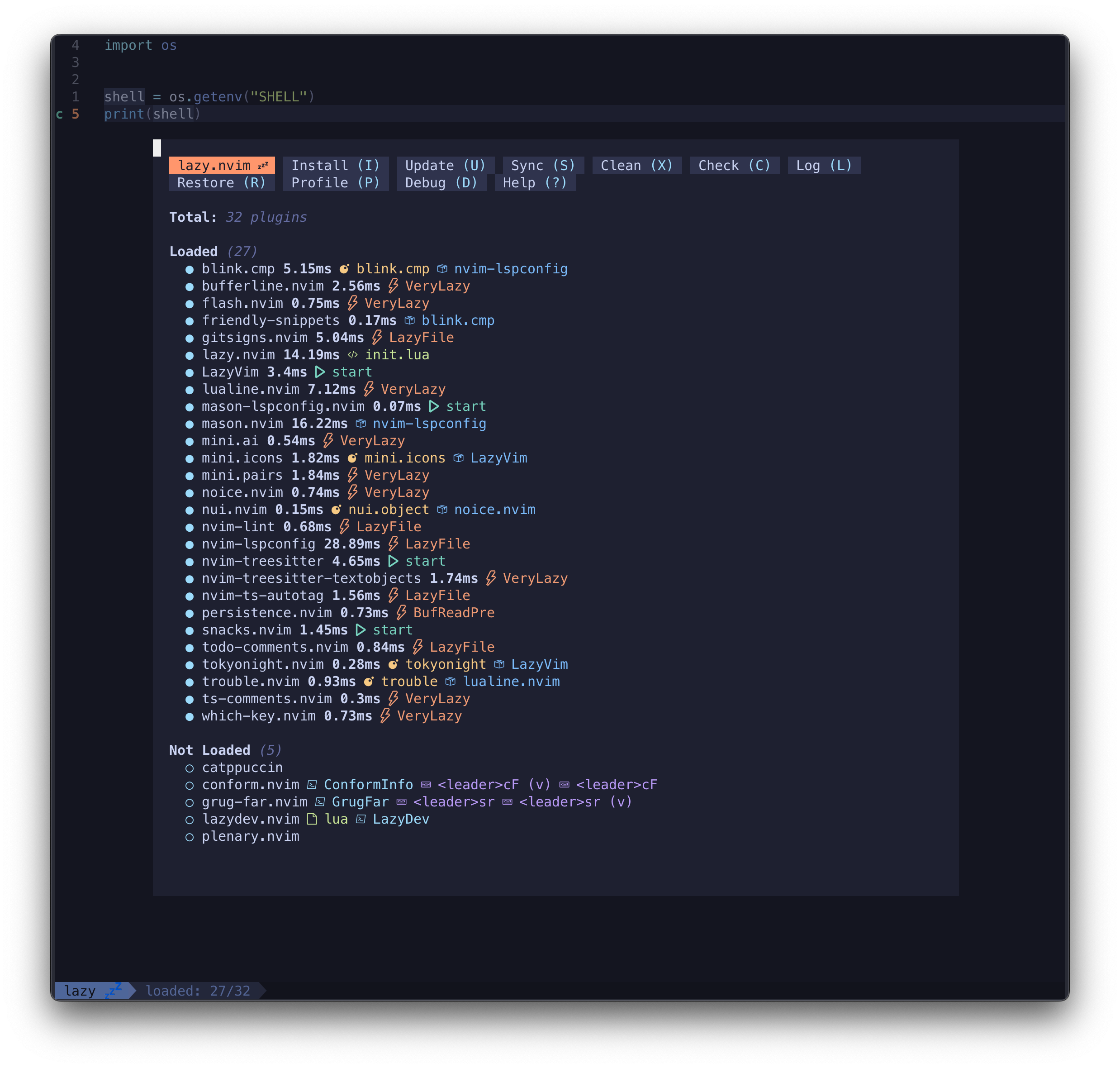Click the require icon before mini.icons module
Viewport: 1120px width, 1068px height.
(x=352, y=458)
